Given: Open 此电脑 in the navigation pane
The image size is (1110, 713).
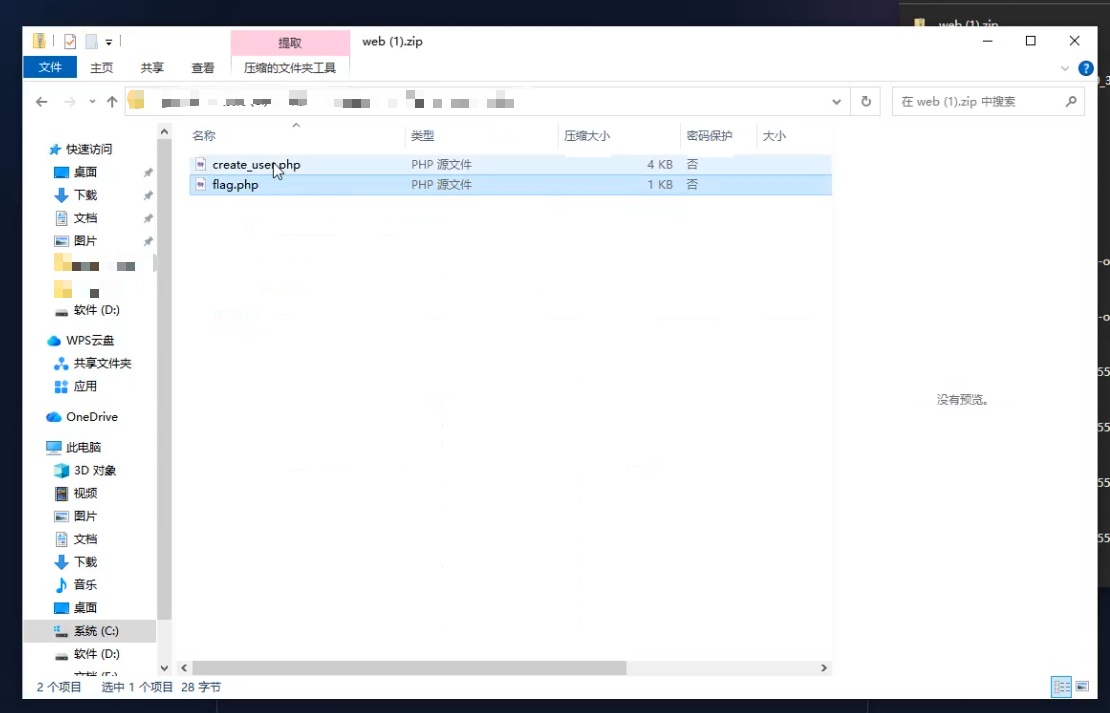Looking at the screenshot, I should click(84, 447).
